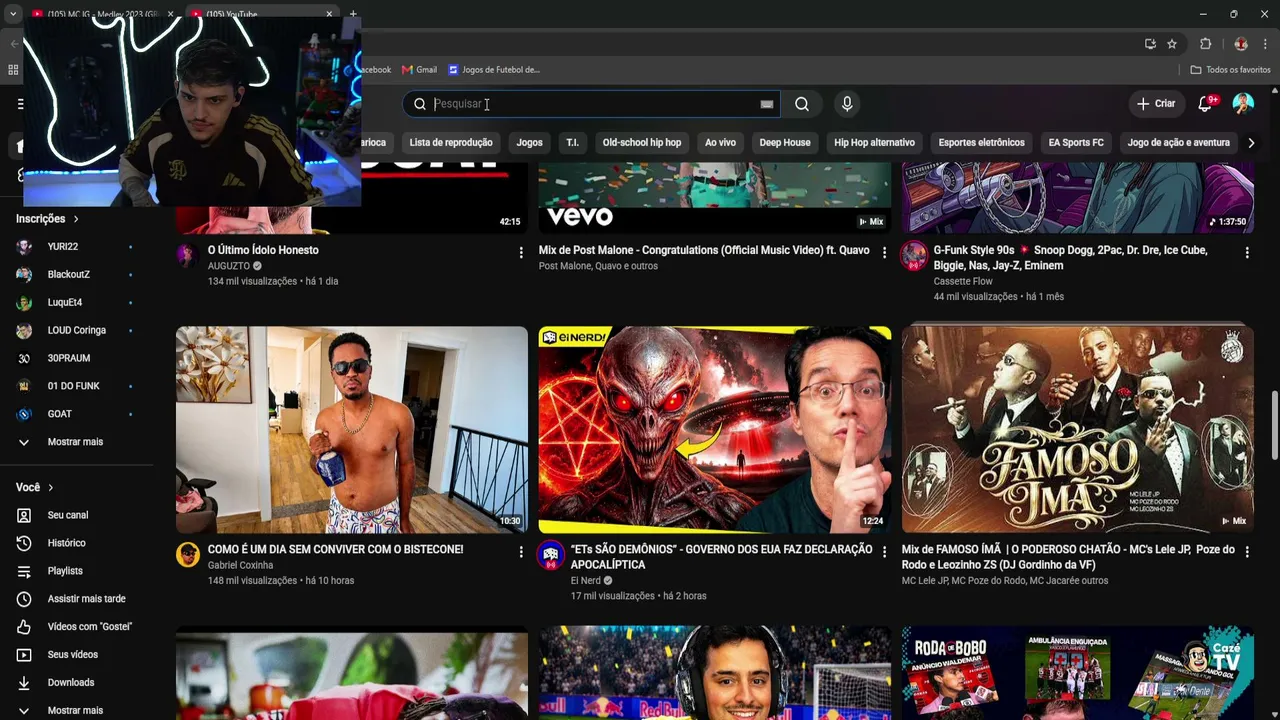The image size is (1280, 720).
Task: Open options for ETs São Demônios video
Action: 884,552
